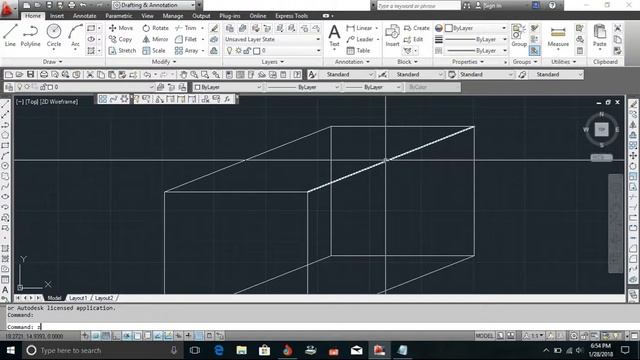Open the Annotate ribbon tab
Image resolution: width=640 pixels, height=360 pixels.
click(x=84, y=16)
